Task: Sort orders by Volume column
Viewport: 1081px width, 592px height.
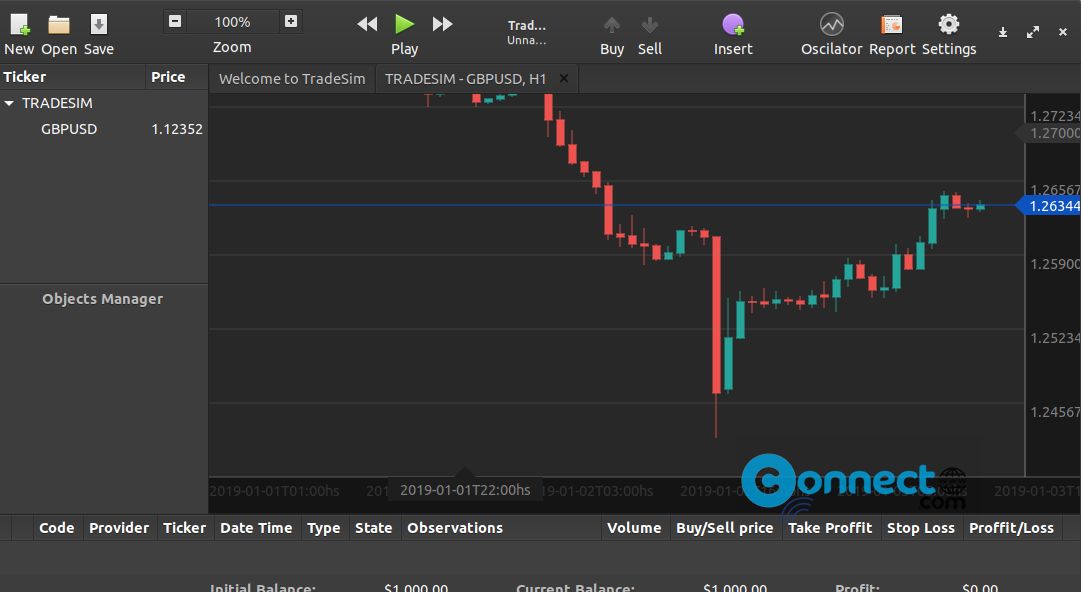Action: (634, 528)
